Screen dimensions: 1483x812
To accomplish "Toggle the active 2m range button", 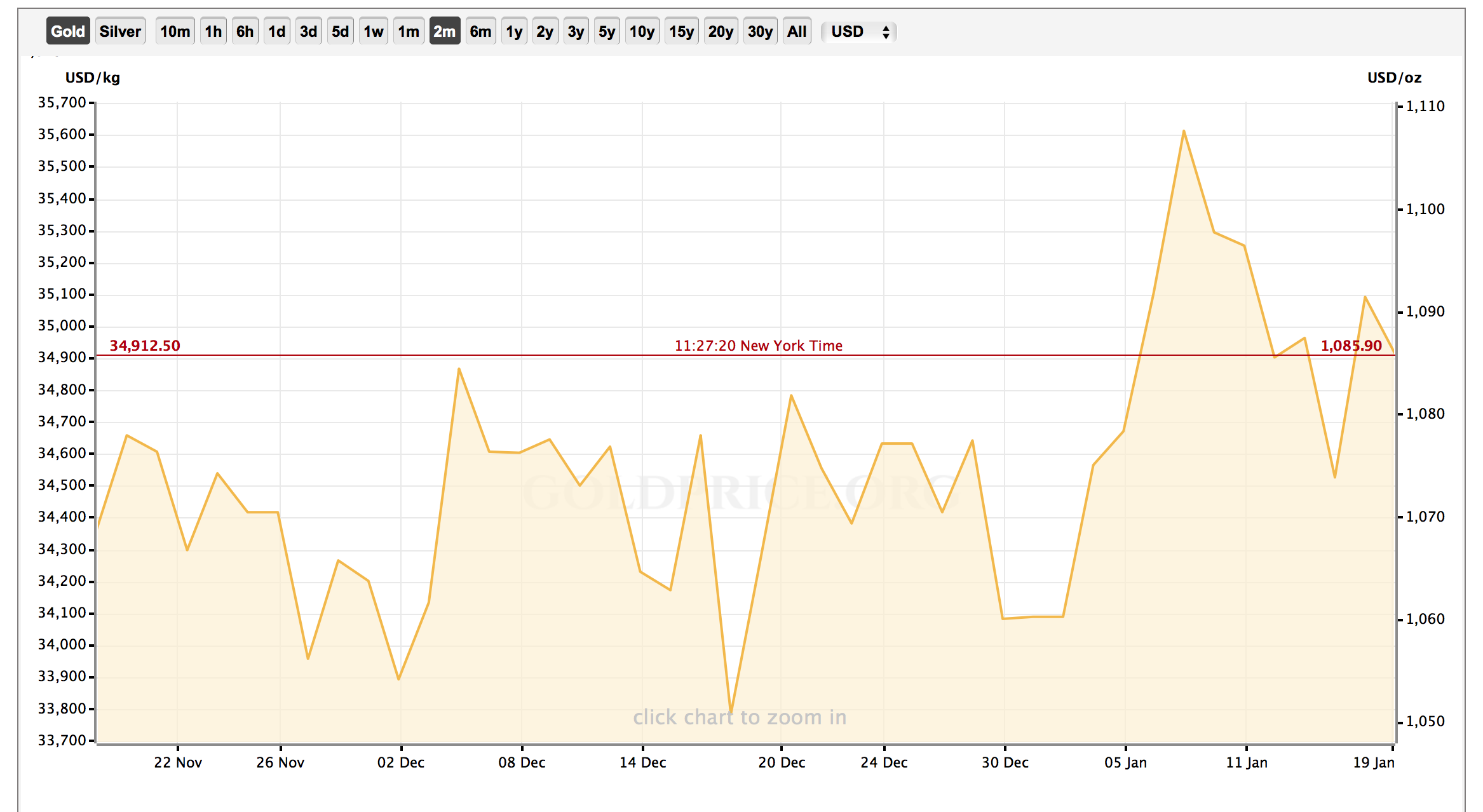I will (x=444, y=31).
